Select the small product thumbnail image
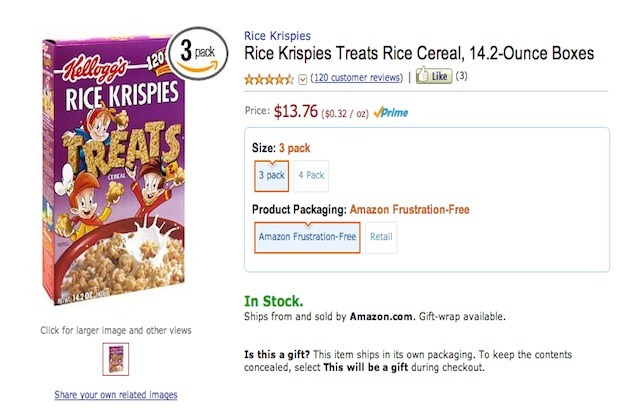The image size is (618, 412). (x=116, y=358)
